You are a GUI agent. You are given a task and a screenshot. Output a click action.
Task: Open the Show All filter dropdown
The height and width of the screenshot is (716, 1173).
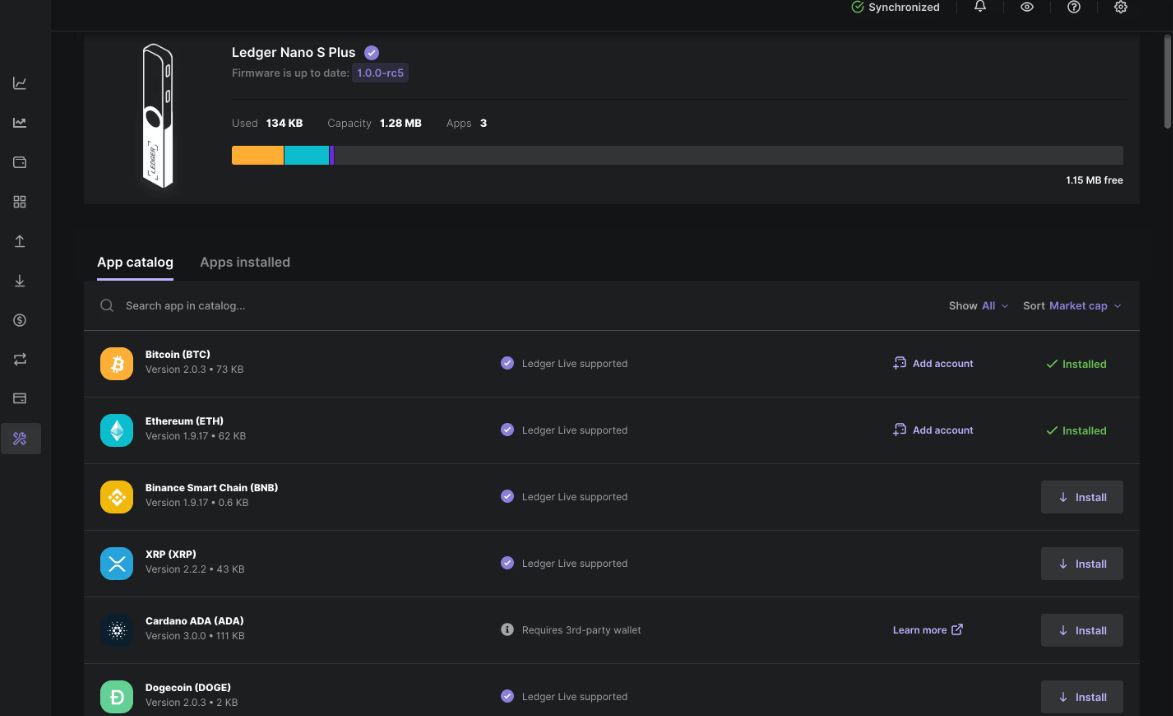[978, 306]
